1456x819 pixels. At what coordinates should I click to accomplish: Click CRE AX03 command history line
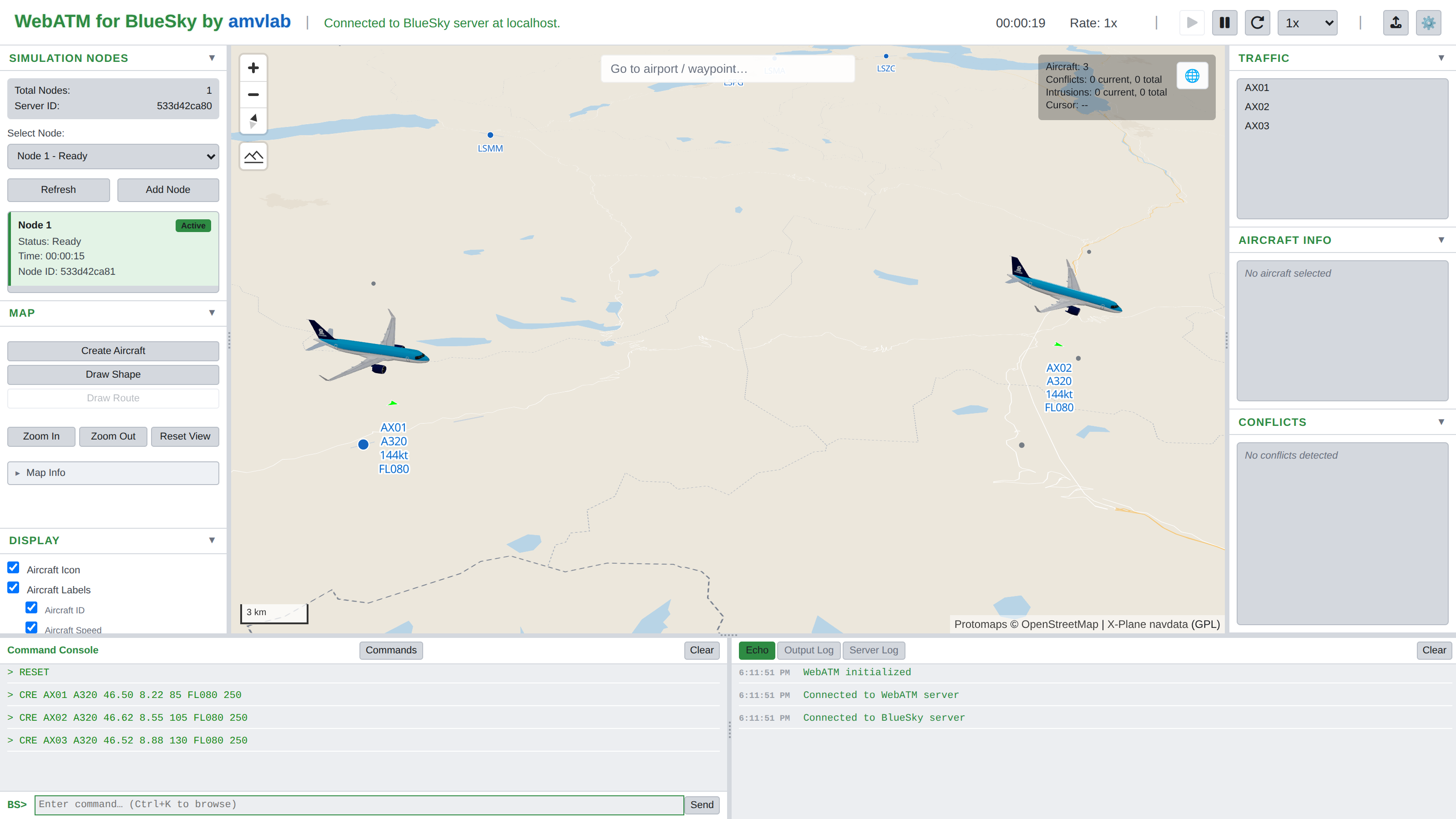363,740
